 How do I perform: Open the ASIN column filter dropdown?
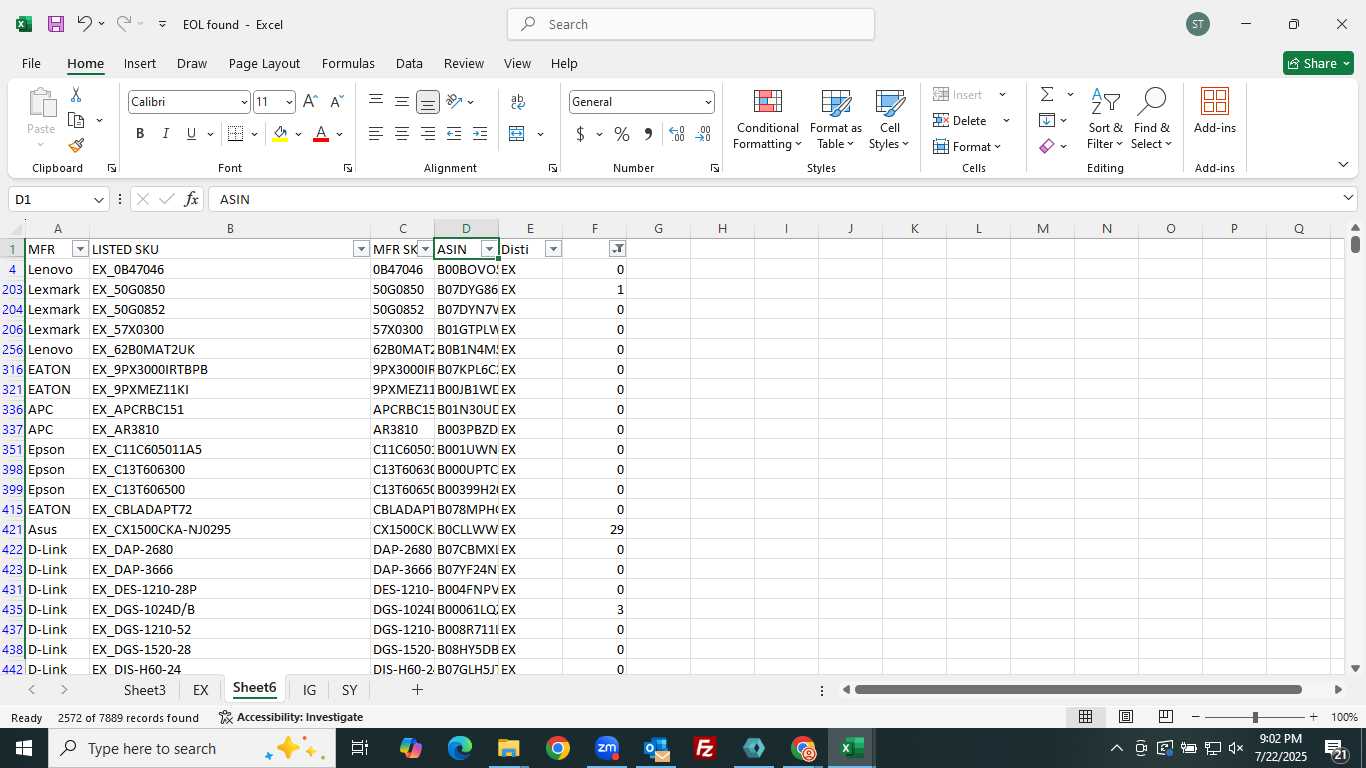(x=489, y=249)
